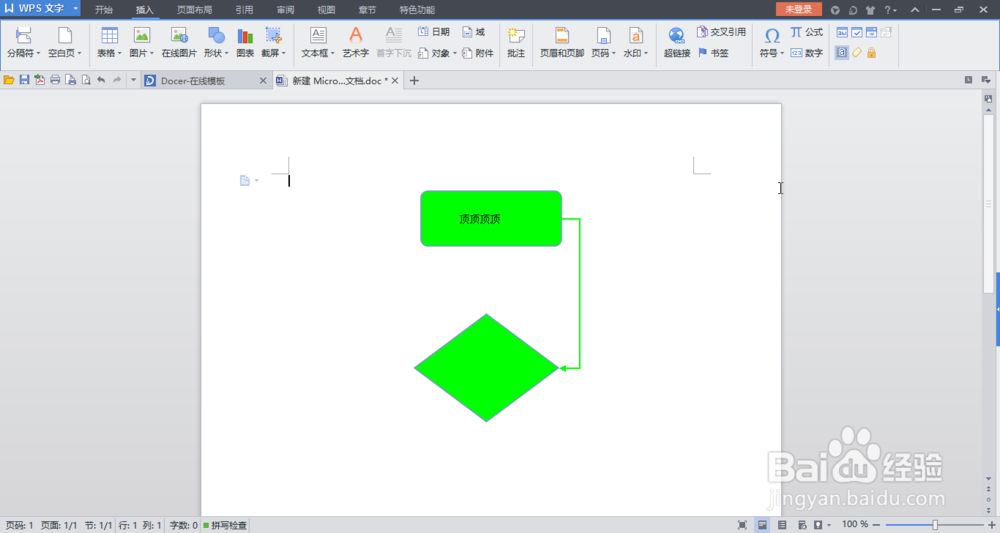The height and width of the screenshot is (533, 1000).
Task: Open the WPS 文字 application menu arrow
Action: point(75,9)
